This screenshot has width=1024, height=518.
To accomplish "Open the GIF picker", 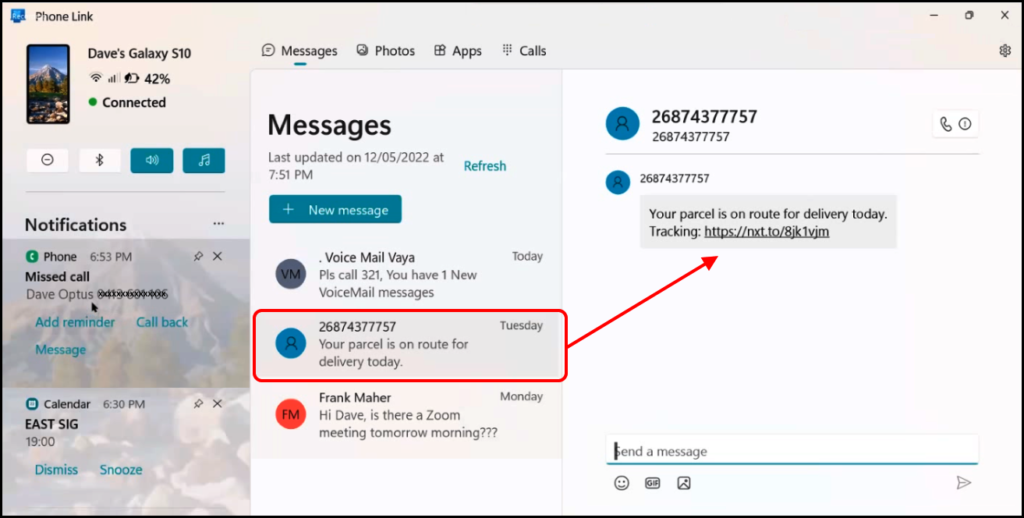I will [652, 483].
